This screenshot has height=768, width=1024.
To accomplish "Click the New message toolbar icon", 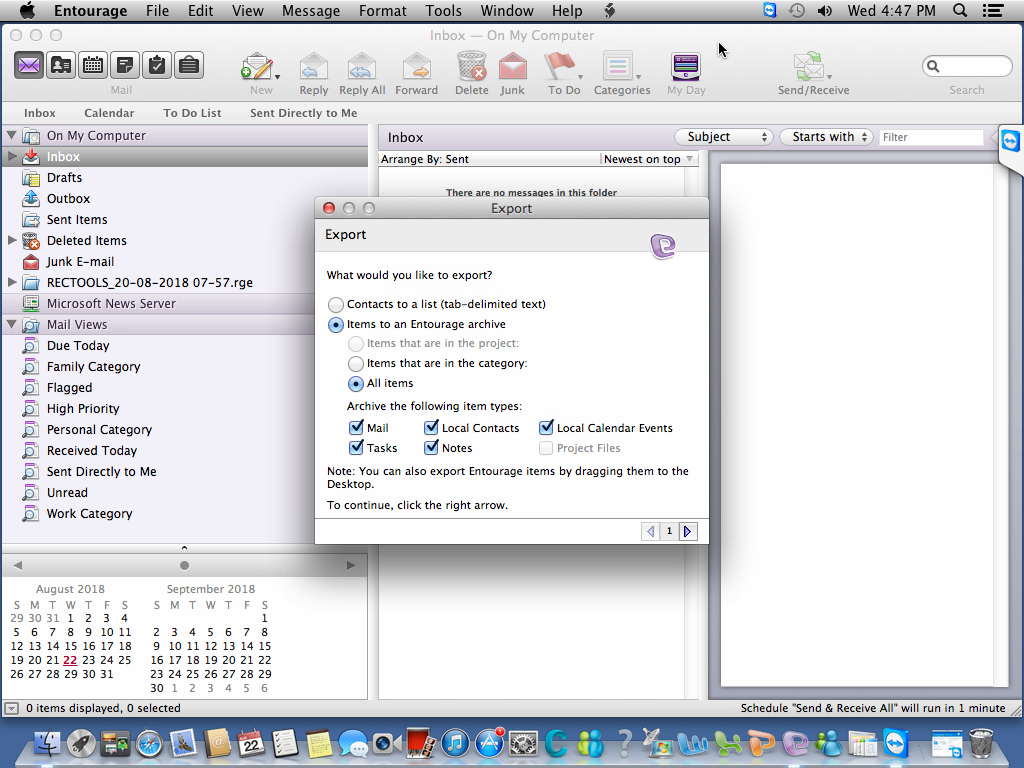I will click(x=257, y=67).
